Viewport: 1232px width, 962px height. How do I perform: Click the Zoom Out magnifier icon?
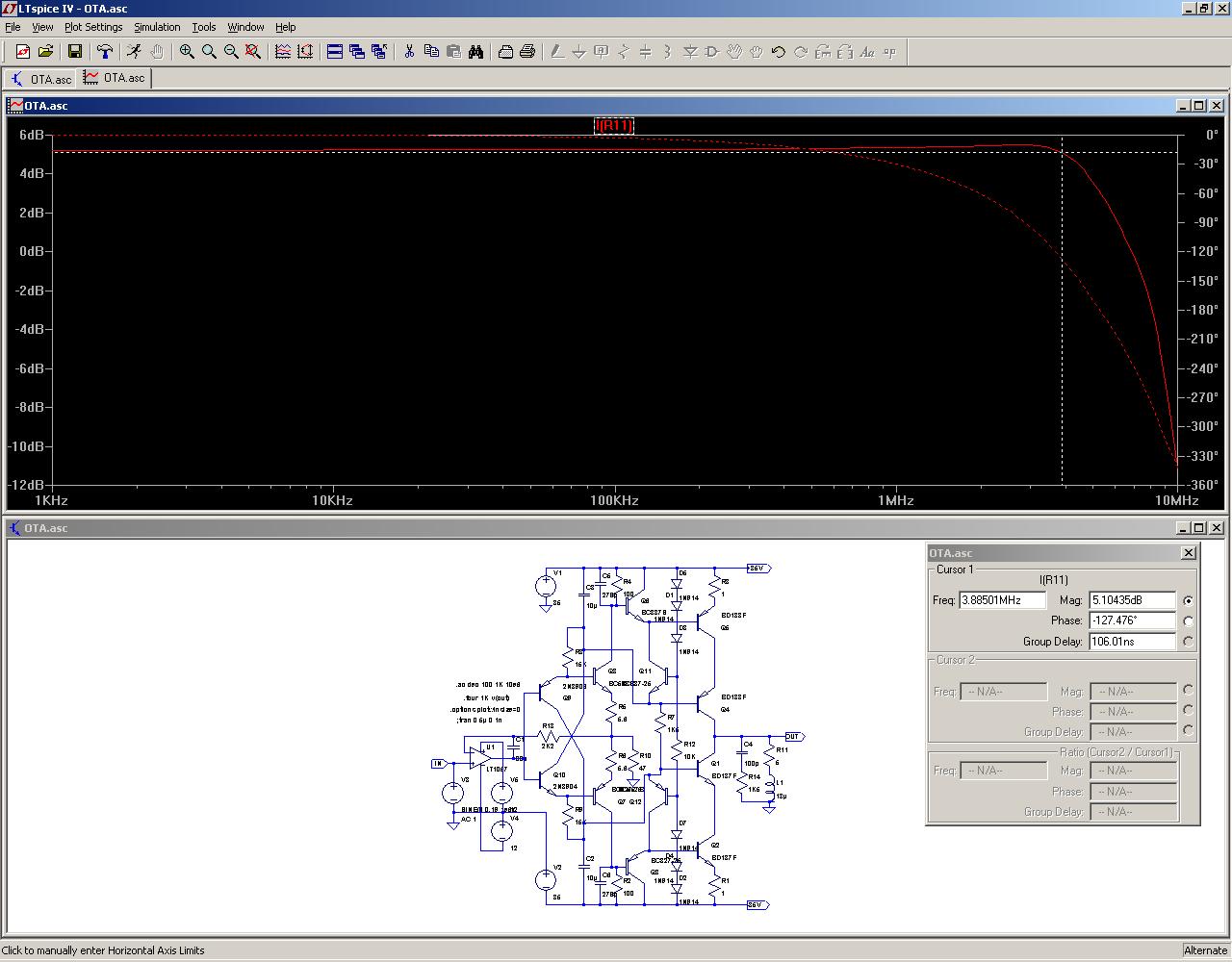click(231, 52)
